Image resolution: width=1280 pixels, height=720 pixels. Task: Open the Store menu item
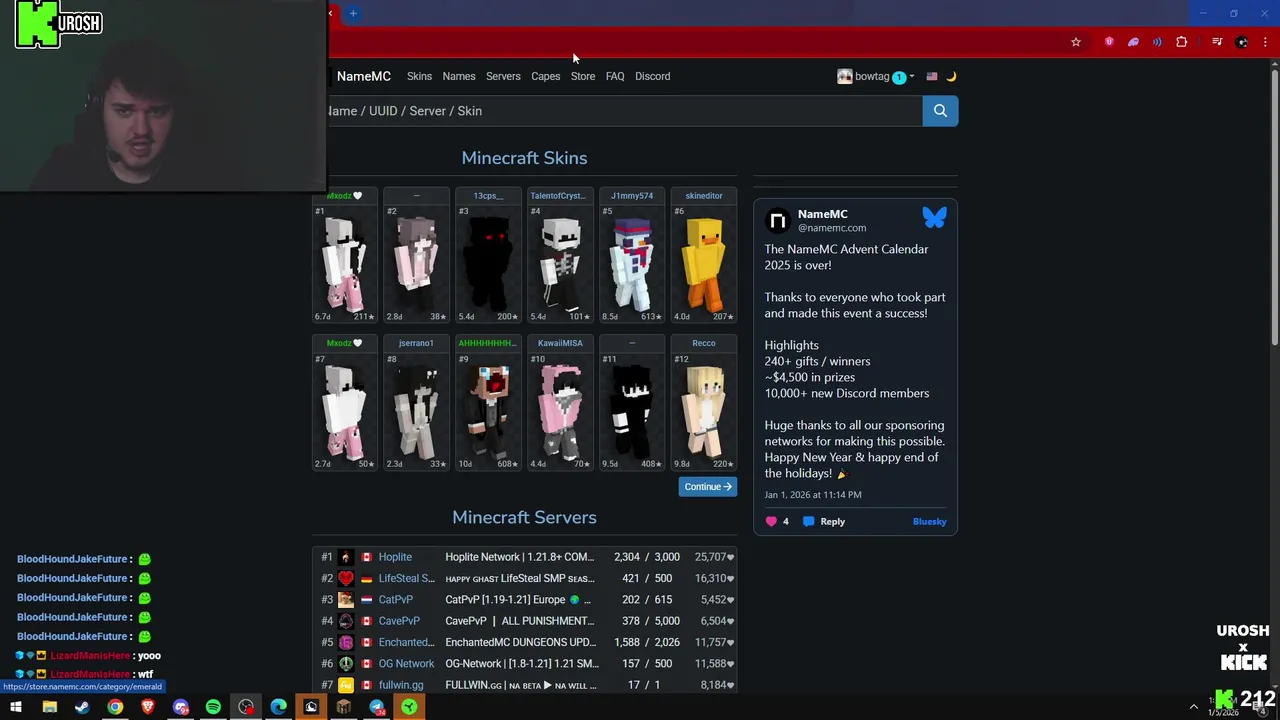click(583, 76)
